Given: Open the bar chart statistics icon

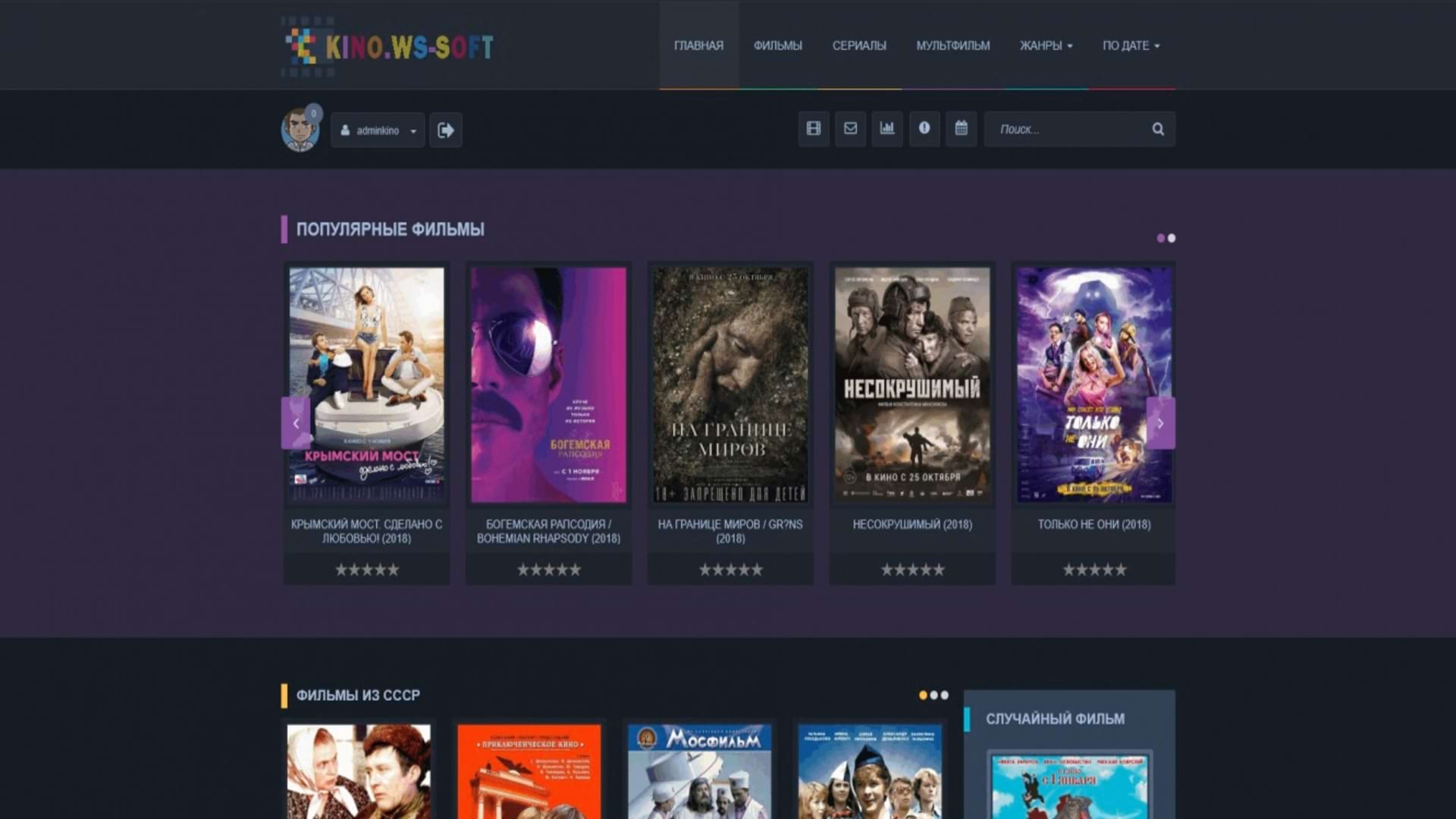Looking at the screenshot, I should click(887, 129).
